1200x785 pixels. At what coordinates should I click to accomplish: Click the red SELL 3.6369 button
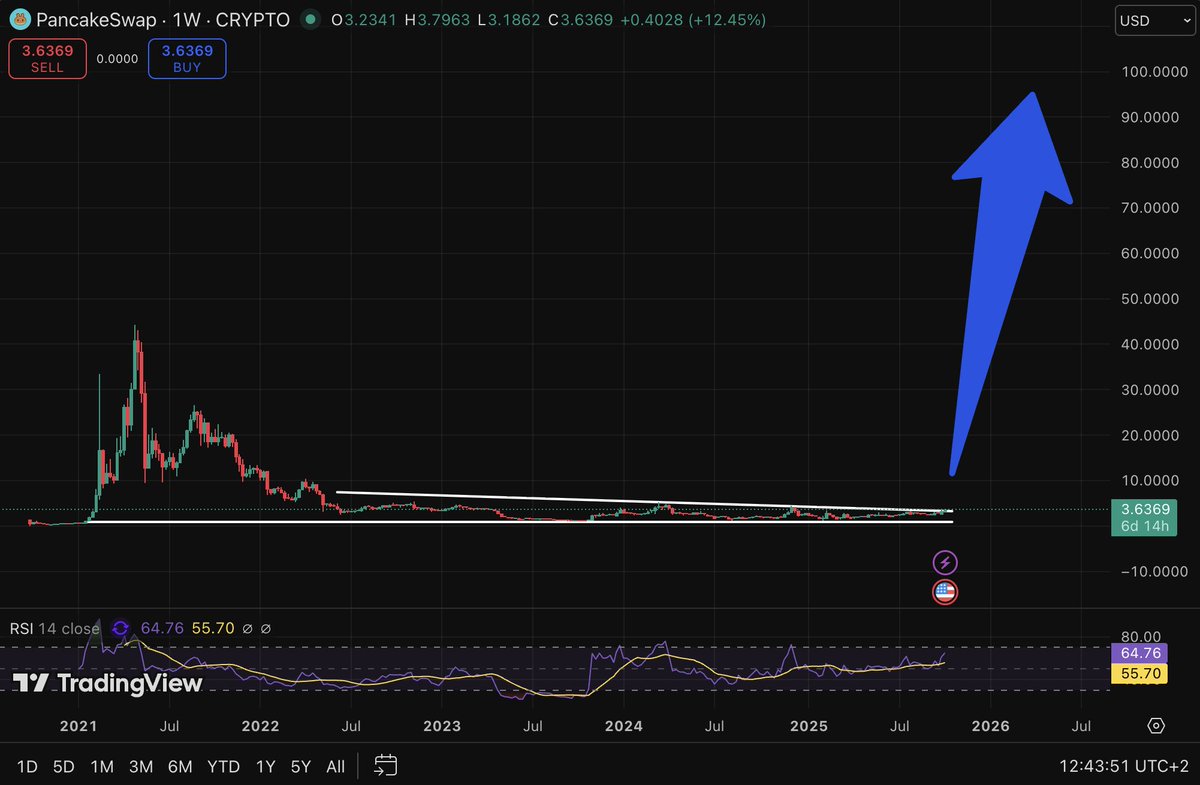(47, 59)
